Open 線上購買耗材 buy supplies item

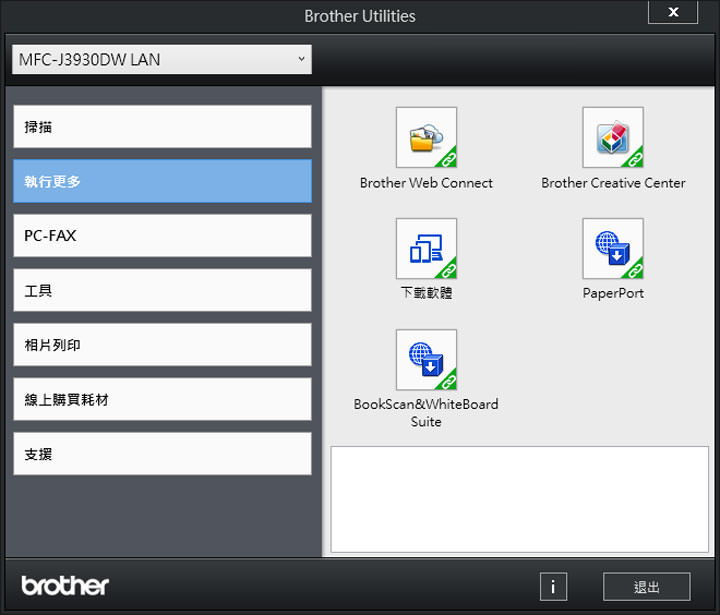[163, 400]
